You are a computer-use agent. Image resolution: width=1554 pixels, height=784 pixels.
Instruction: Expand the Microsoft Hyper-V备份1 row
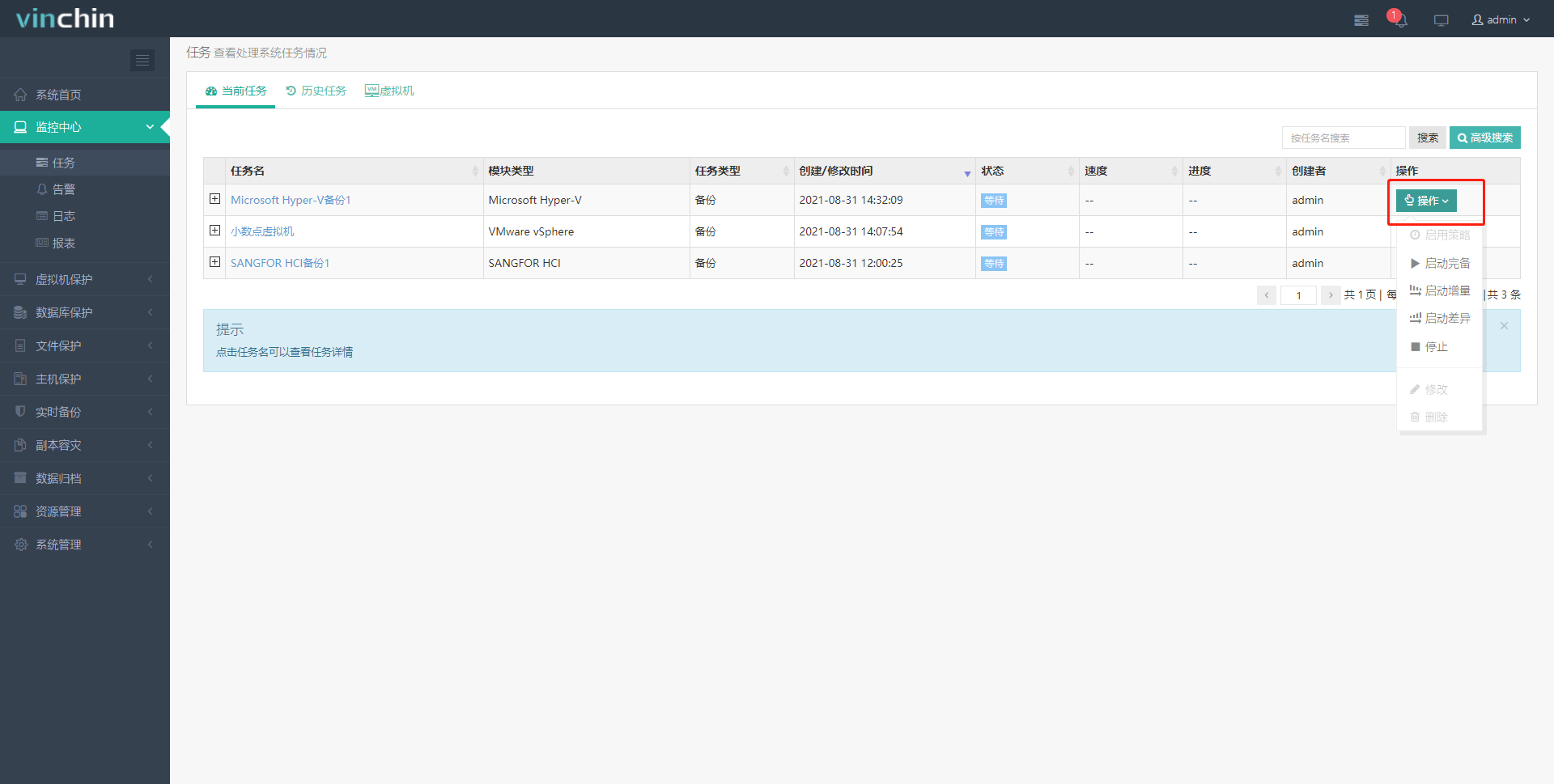pyautogui.click(x=214, y=199)
